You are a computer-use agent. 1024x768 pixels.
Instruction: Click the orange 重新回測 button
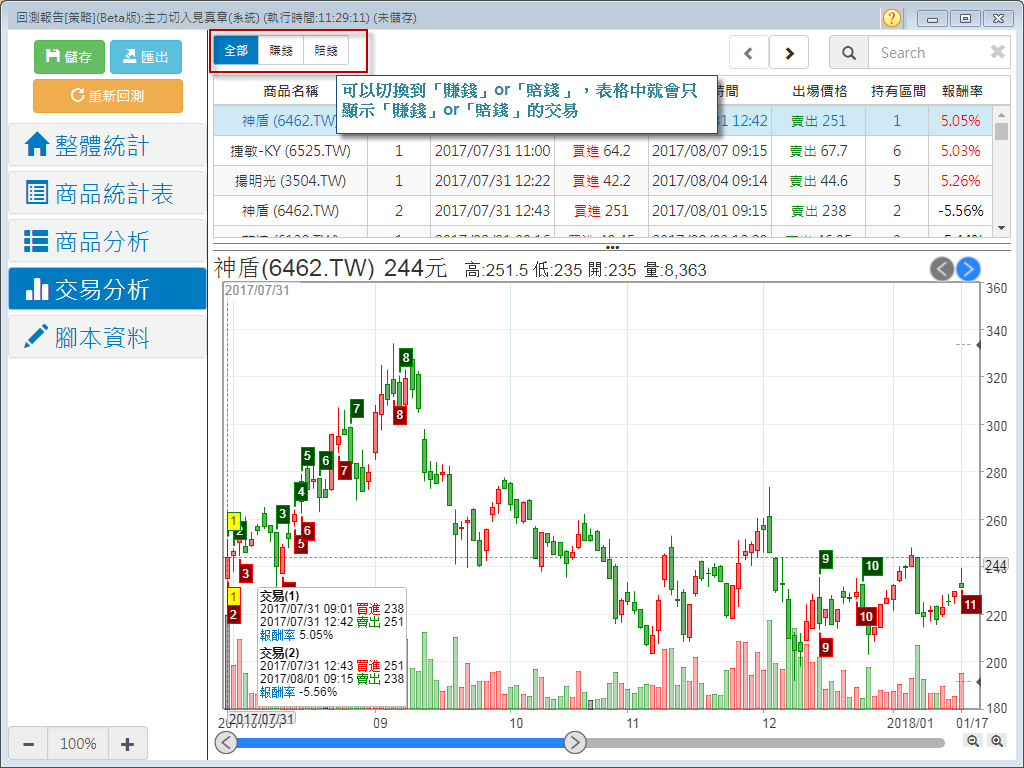(x=108, y=96)
